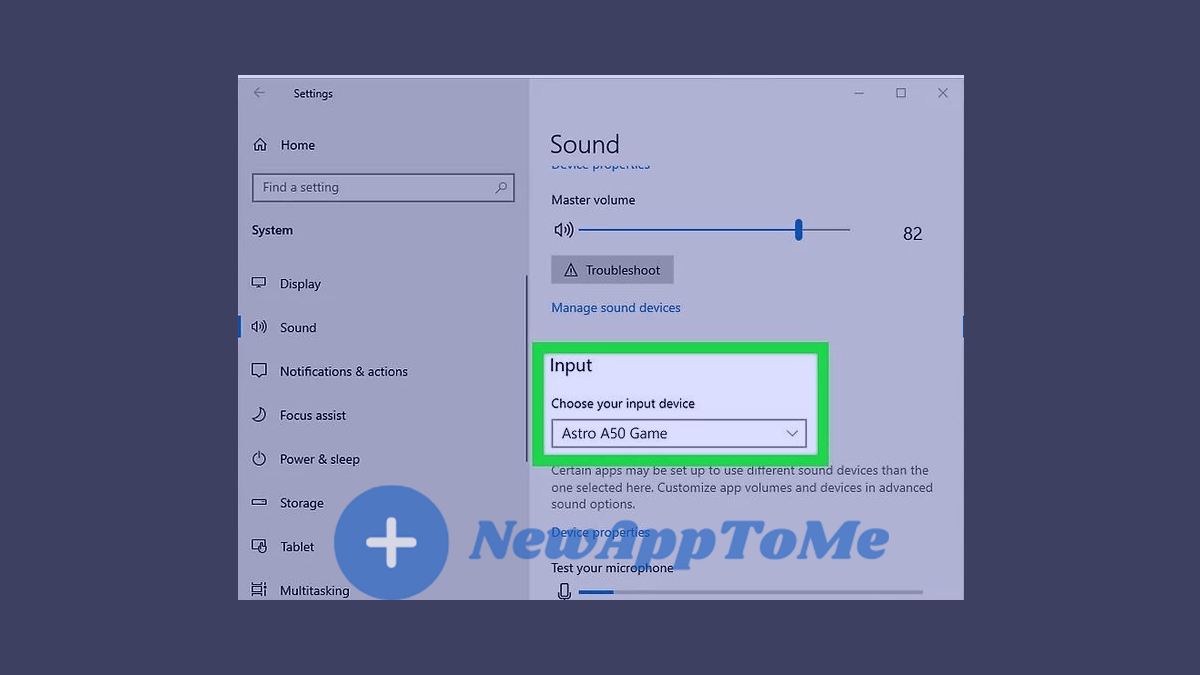Click the speaker icon beside Master volume

click(564, 229)
